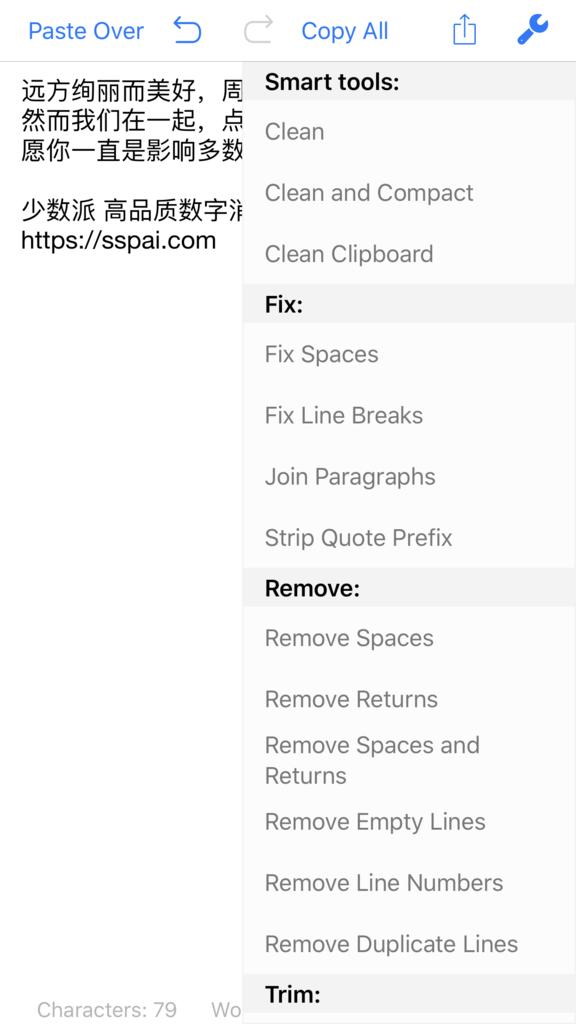576x1024 pixels.
Task: Select Fix Line Breaks
Action: tap(409, 415)
